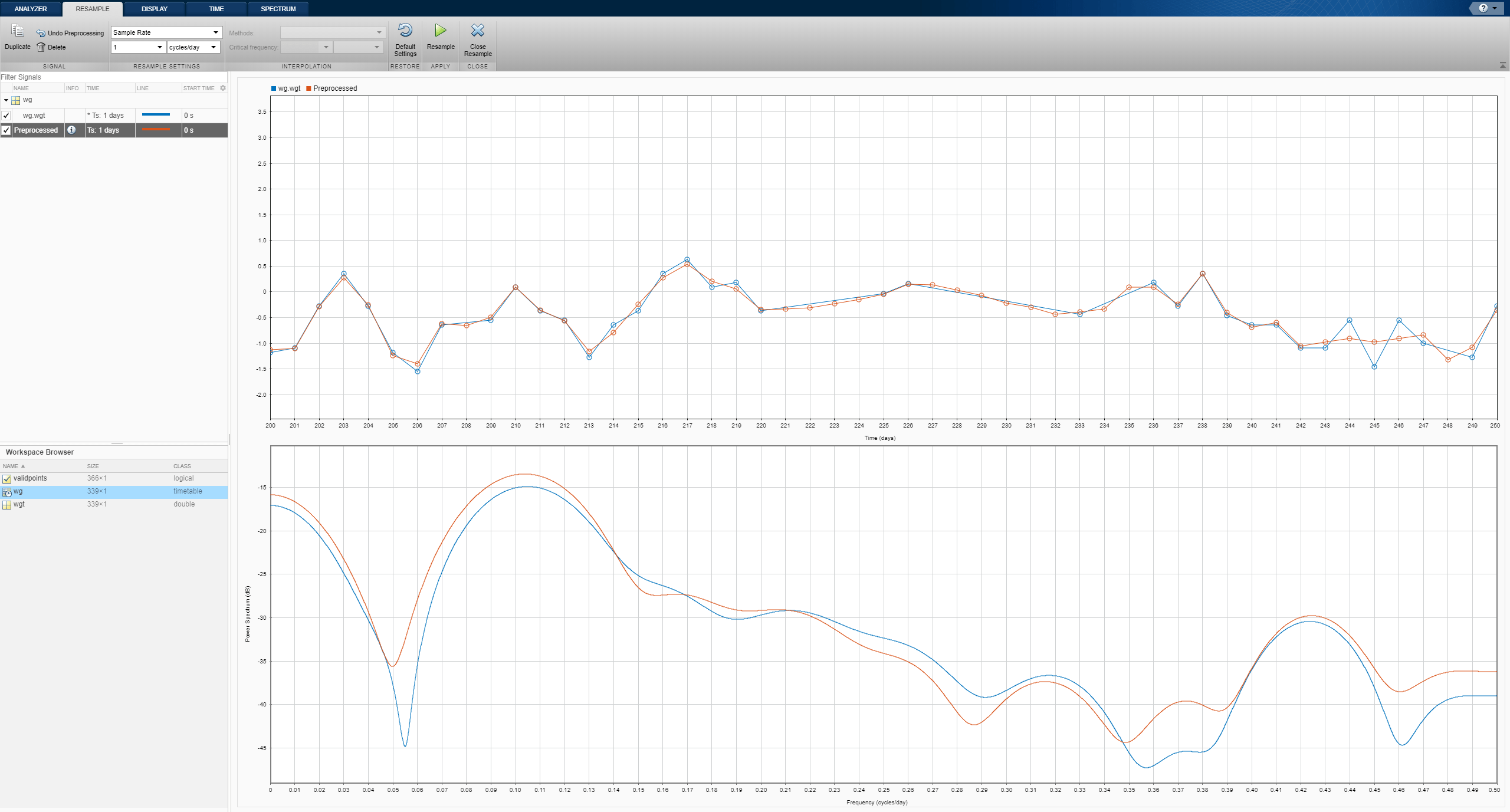The width and height of the screenshot is (1510, 812).
Task: Collapse the wg signal tree node
Action: [6, 100]
